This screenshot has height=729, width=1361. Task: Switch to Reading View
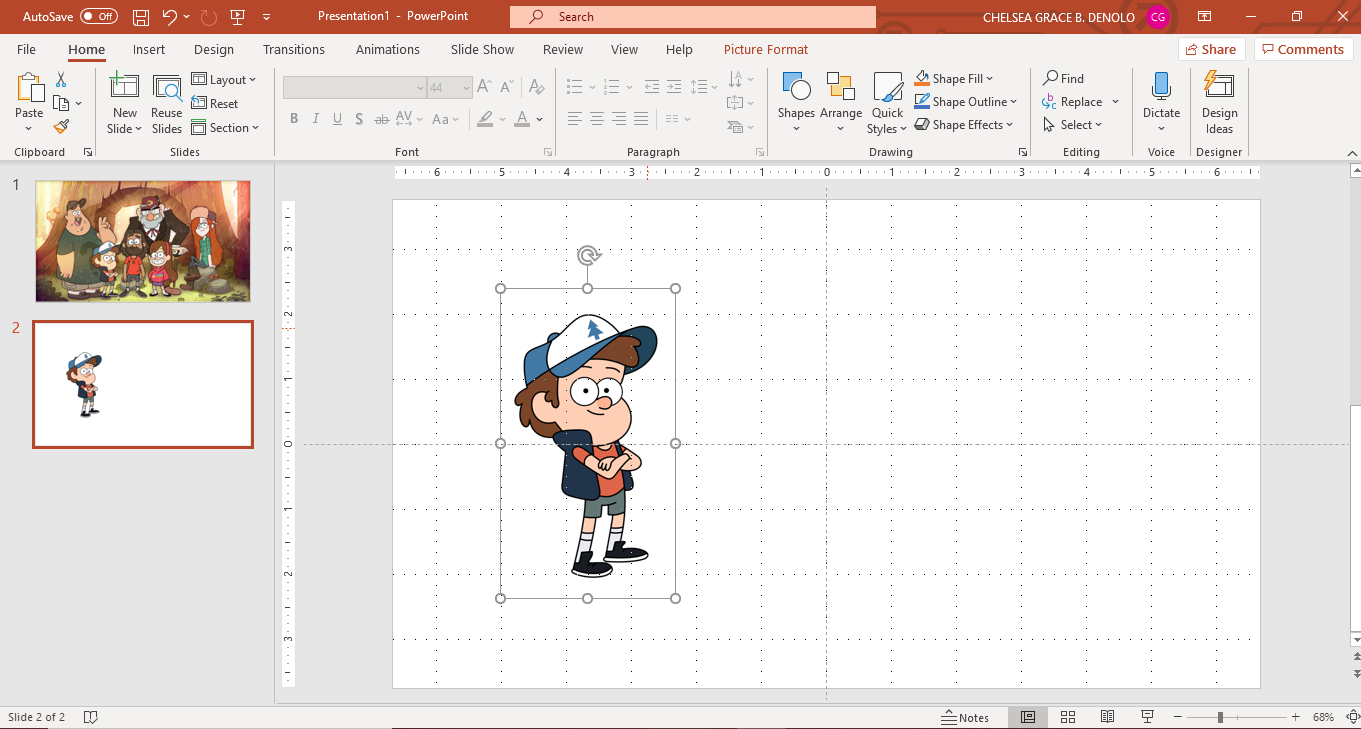click(1107, 717)
